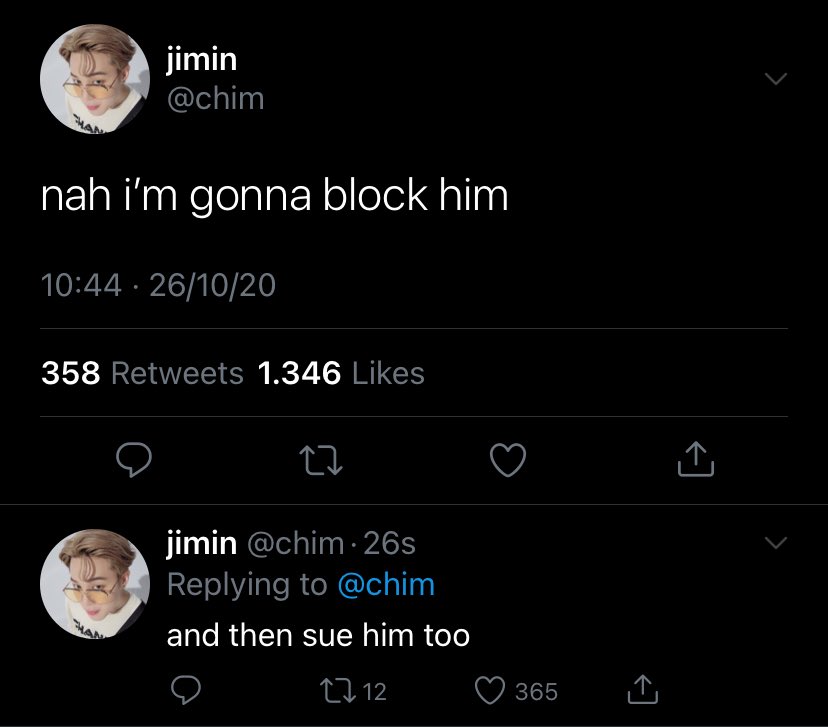Open the 10:44 · 26/10/20 timestamp
Viewport: 828px width, 727px height.
pyautogui.click(x=158, y=285)
